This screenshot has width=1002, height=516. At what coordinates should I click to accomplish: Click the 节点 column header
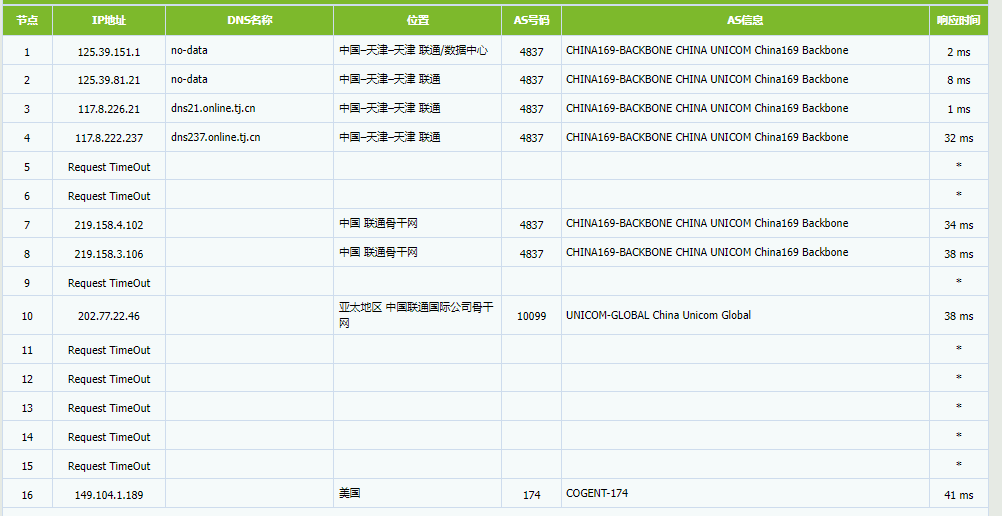point(27,20)
